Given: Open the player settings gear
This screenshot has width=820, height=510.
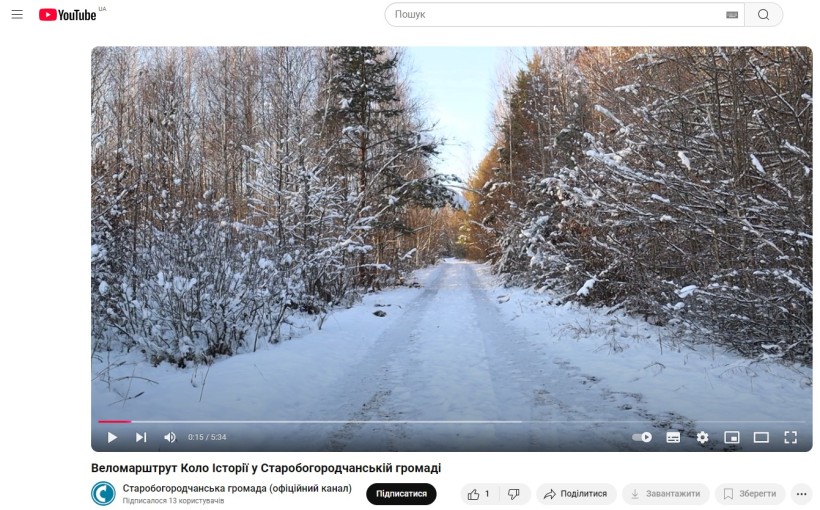Looking at the screenshot, I should [x=702, y=437].
